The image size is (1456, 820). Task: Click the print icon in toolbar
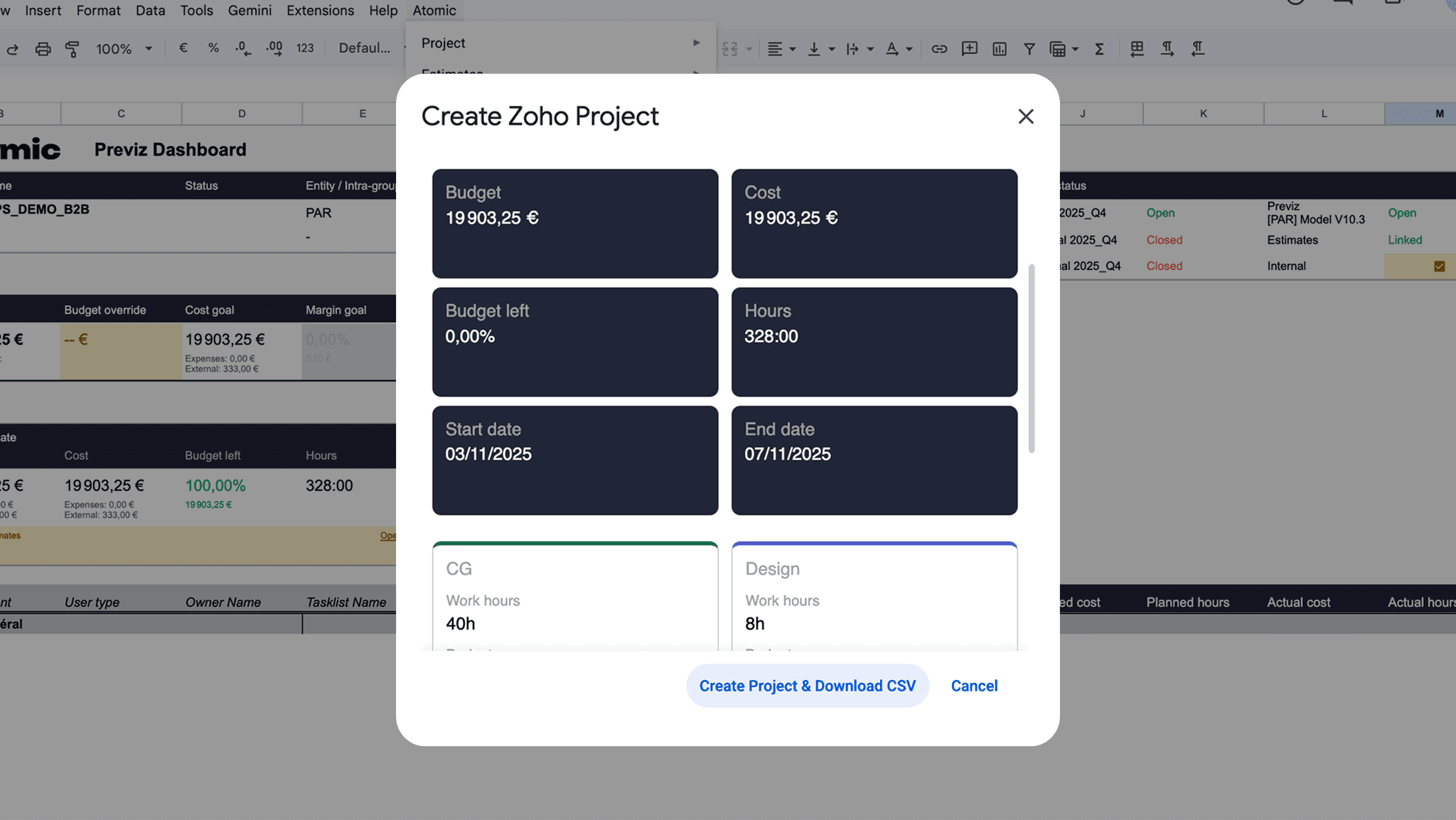43,49
